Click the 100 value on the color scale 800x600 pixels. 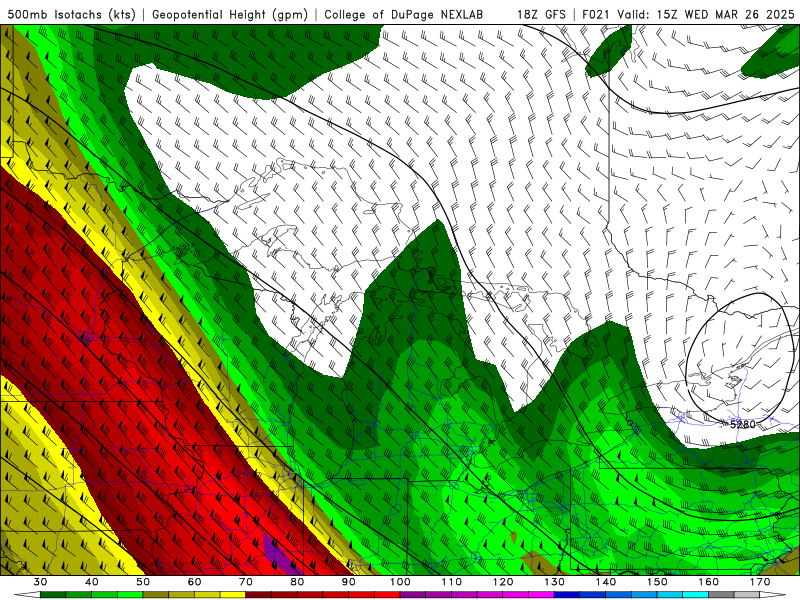coord(401,582)
